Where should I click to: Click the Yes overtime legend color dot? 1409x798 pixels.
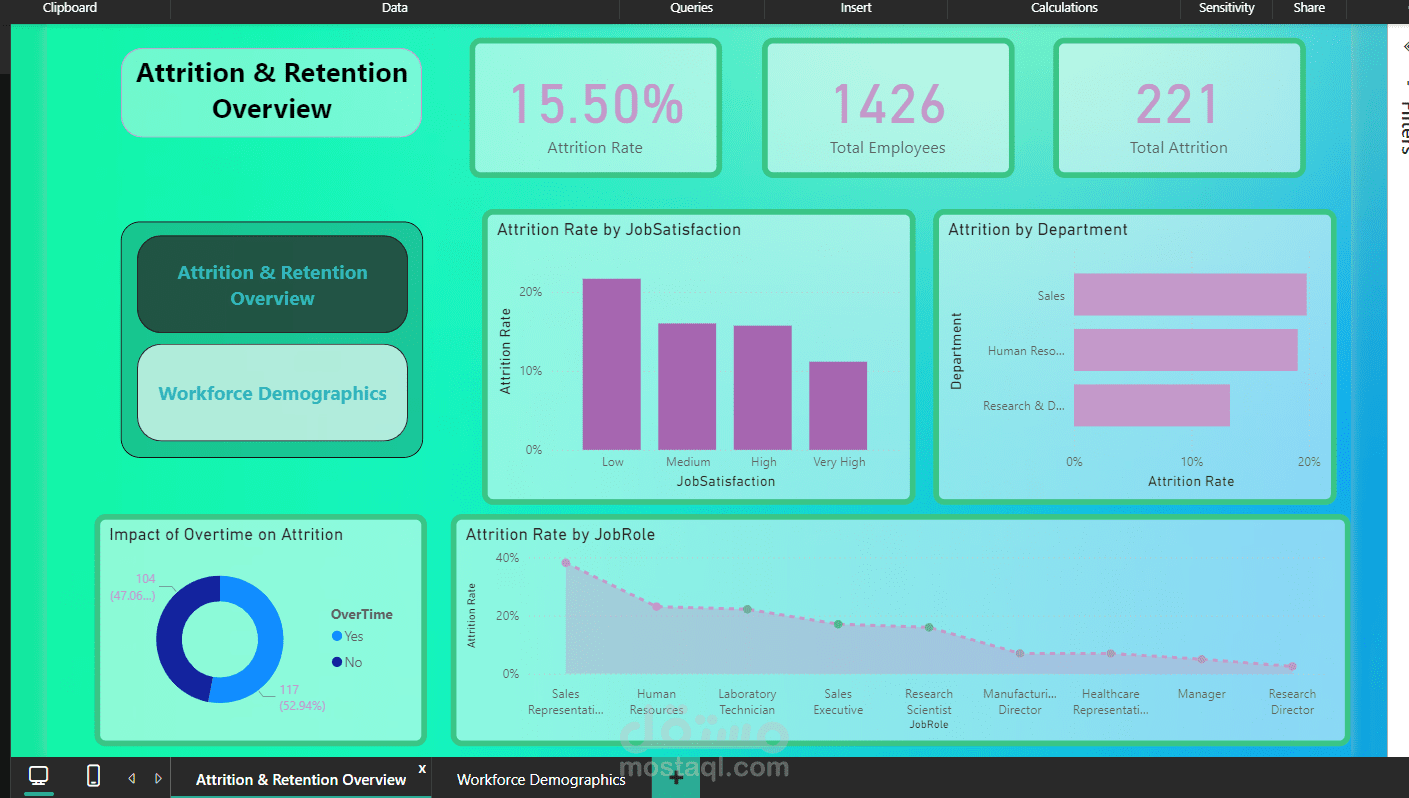click(x=337, y=636)
